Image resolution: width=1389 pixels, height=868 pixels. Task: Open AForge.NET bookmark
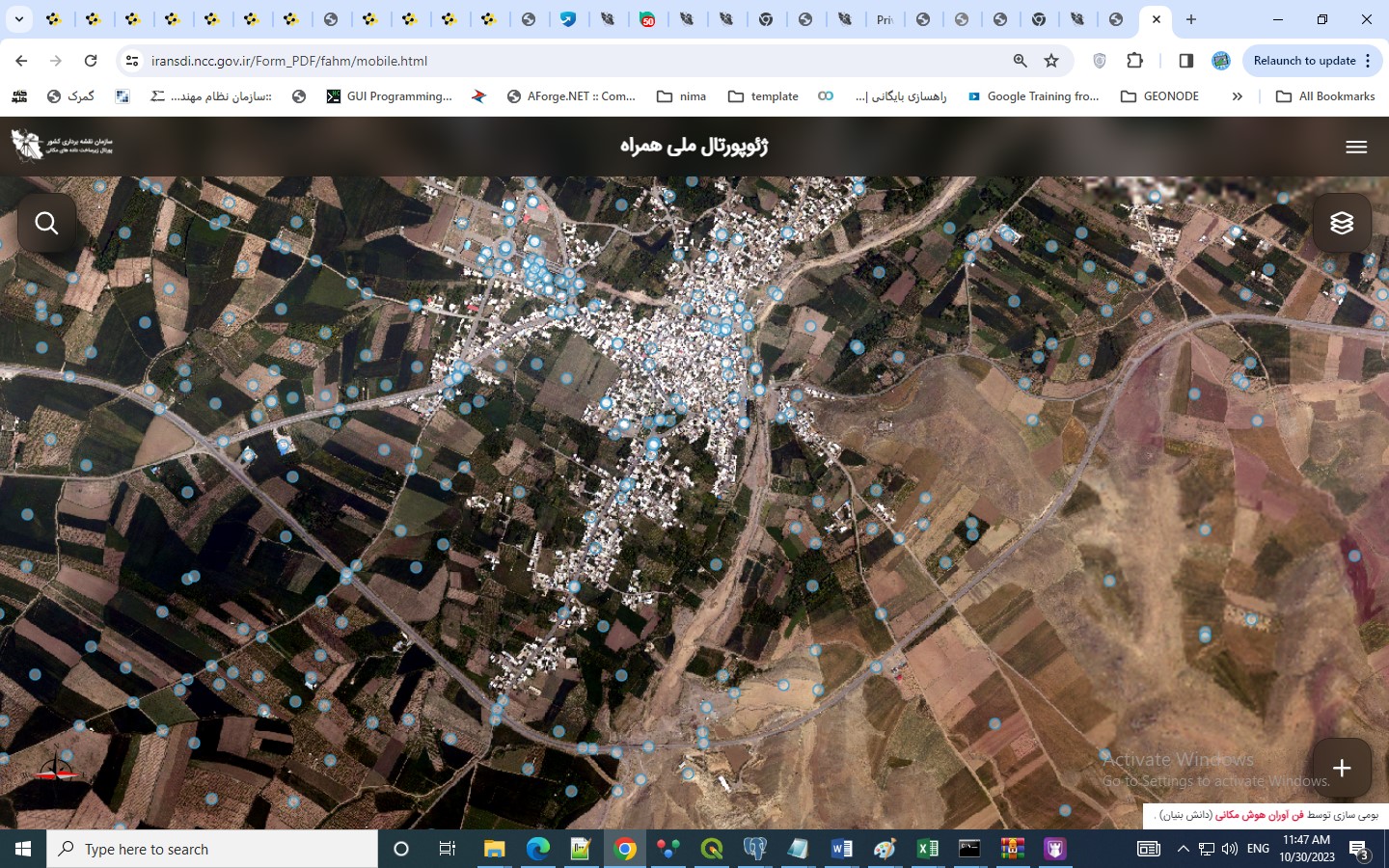click(571, 96)
